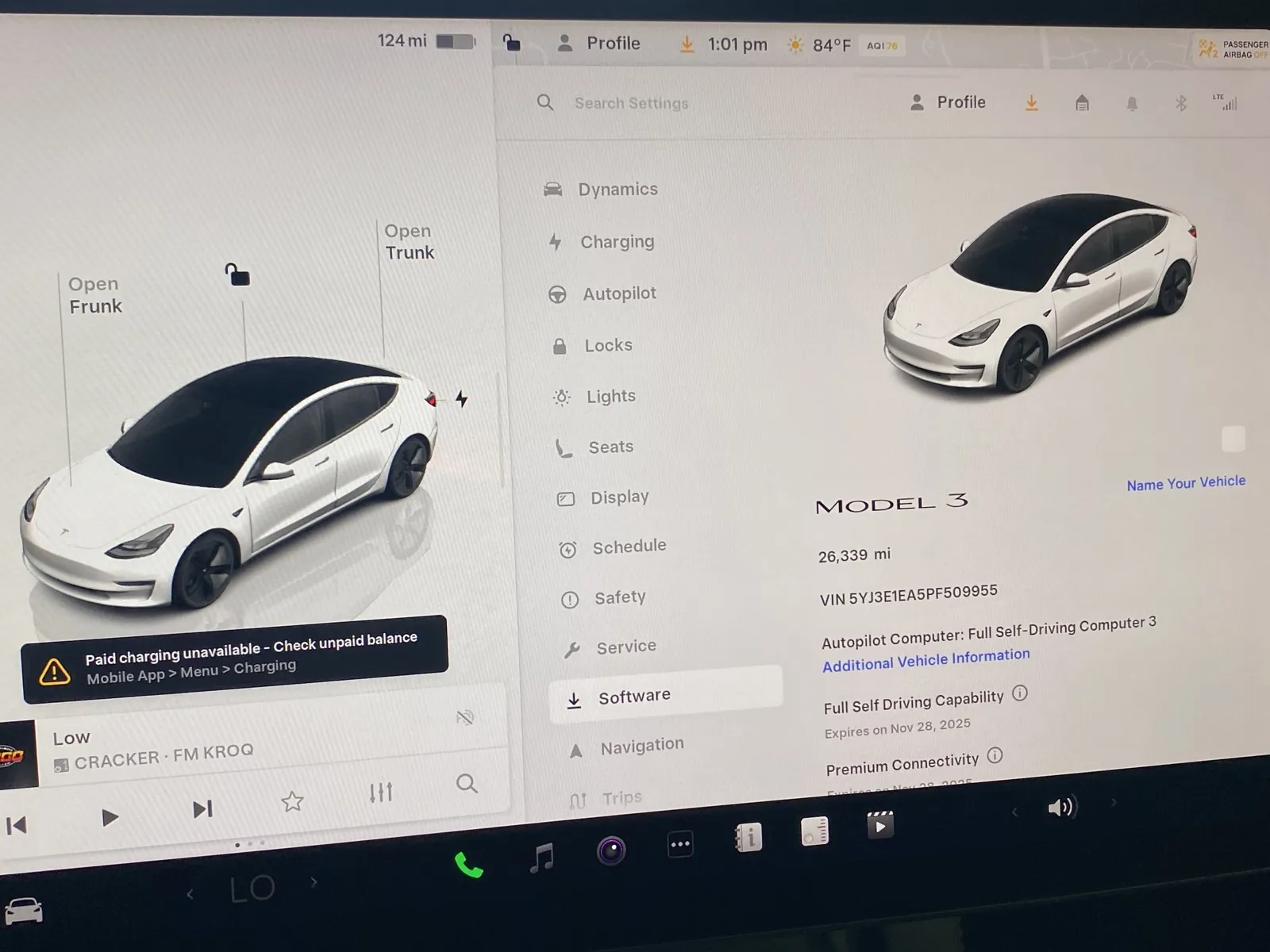Viewport: 1270px width, 952px height.
Task: Click the orange download icon in settings header
Action: 1031,103
